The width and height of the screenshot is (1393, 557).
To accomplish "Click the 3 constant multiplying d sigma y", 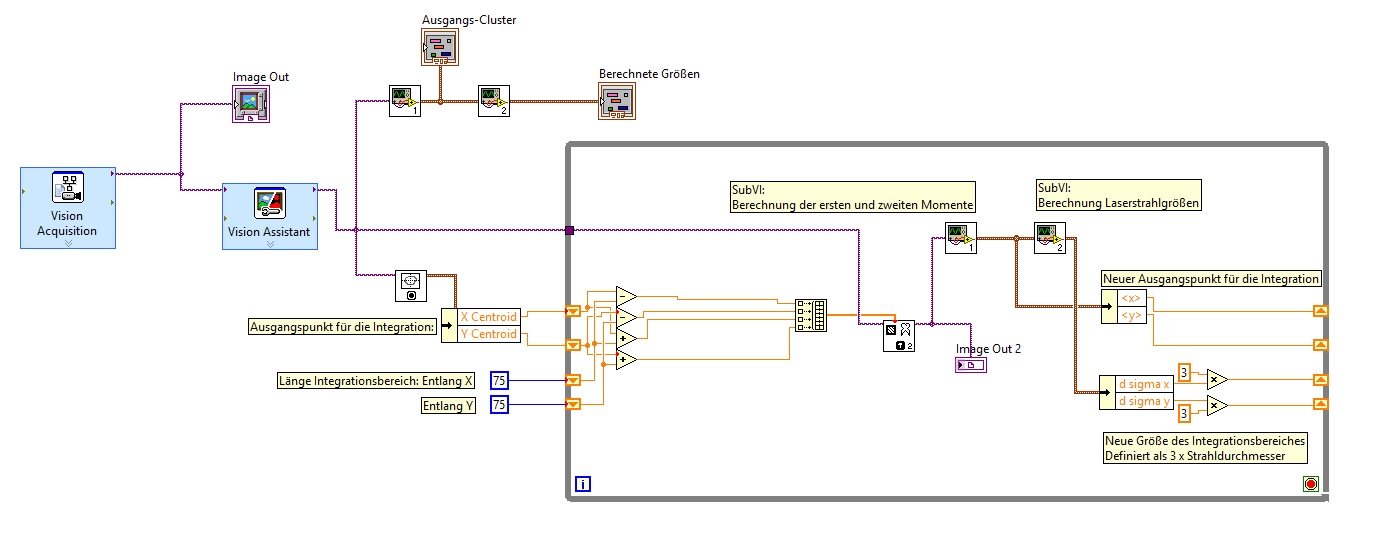I will coord(1184,412).
